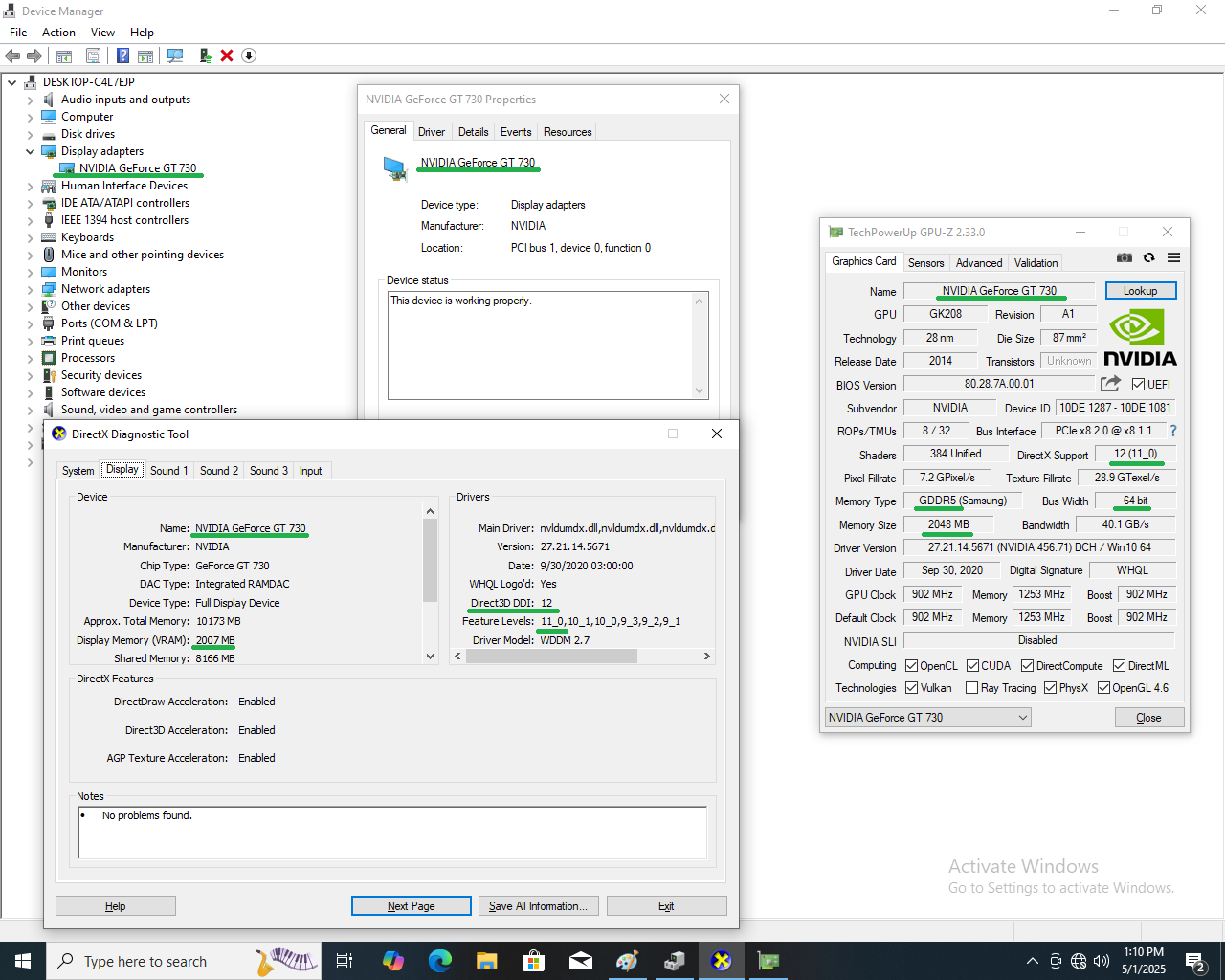Open Microsoft Edge from the taskbar
The width and height of the screenshot is (1225, 980).
439,961
